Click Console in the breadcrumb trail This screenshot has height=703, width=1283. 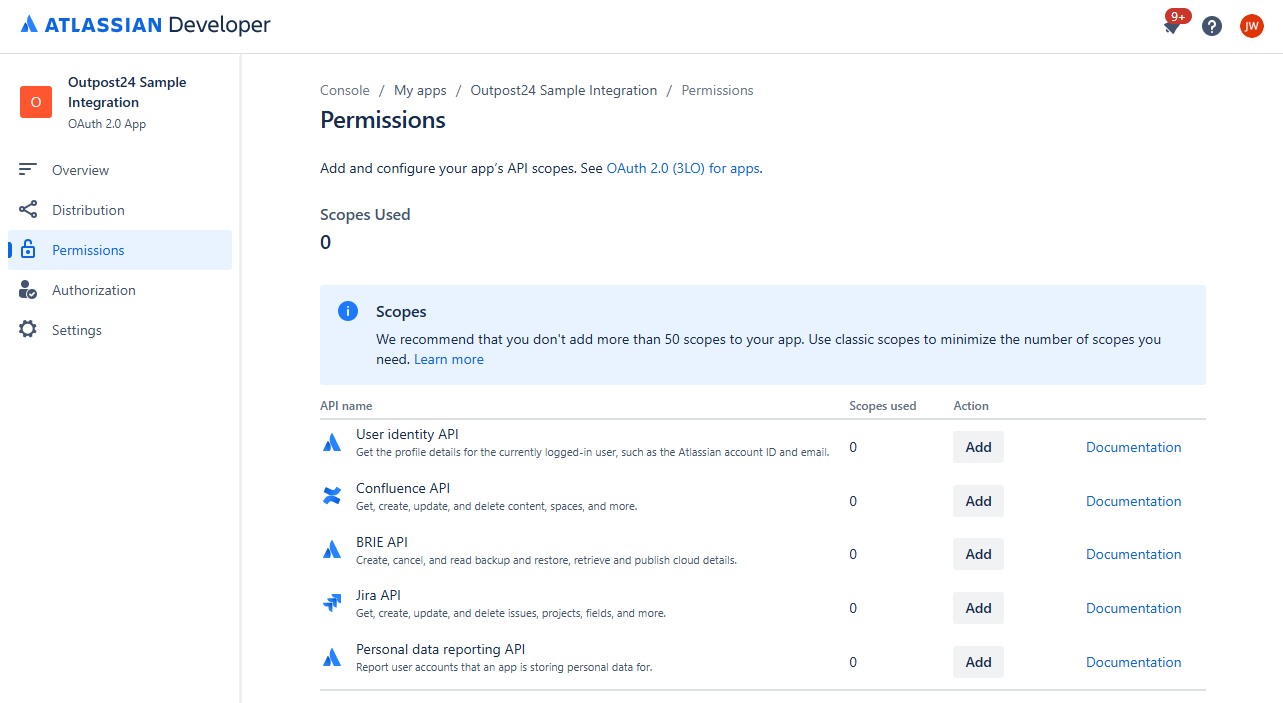pos(344,89)
